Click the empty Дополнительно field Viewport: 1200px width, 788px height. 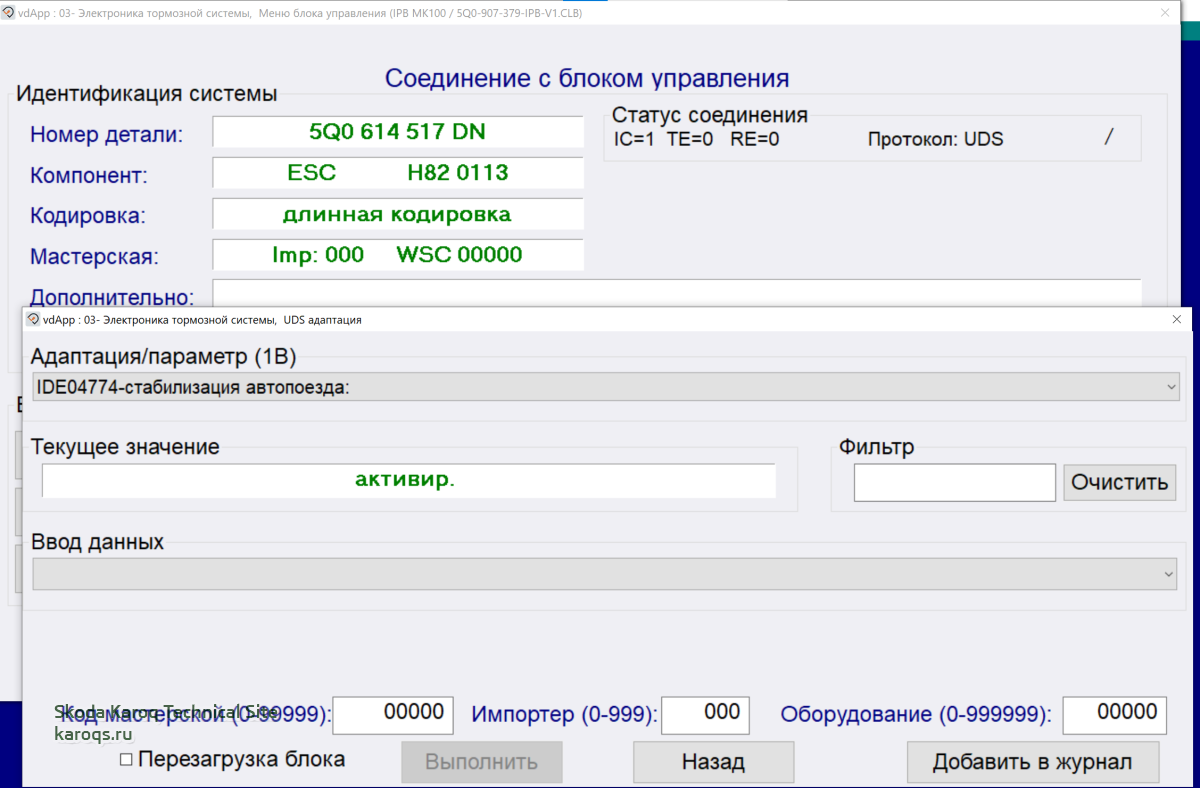(x=676, y=295)
